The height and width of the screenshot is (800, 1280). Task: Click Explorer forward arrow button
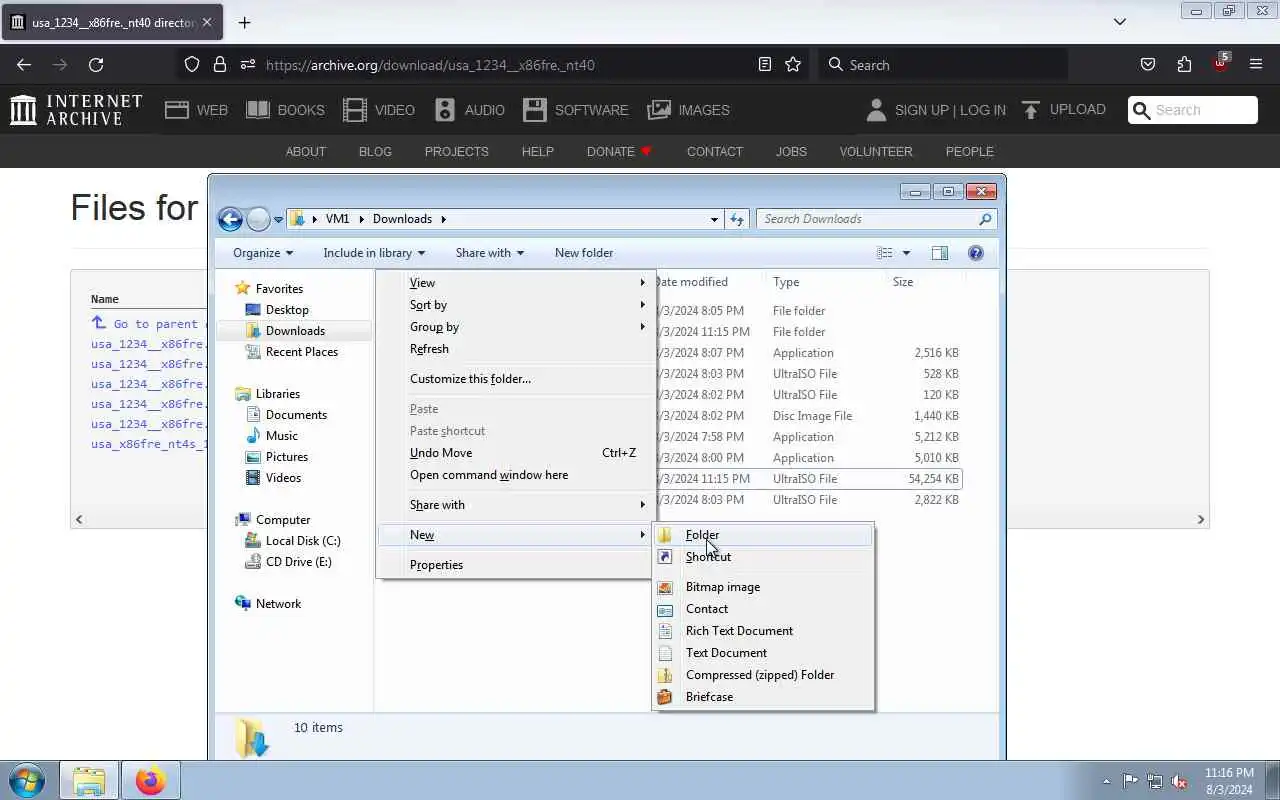tap(258, 219)
